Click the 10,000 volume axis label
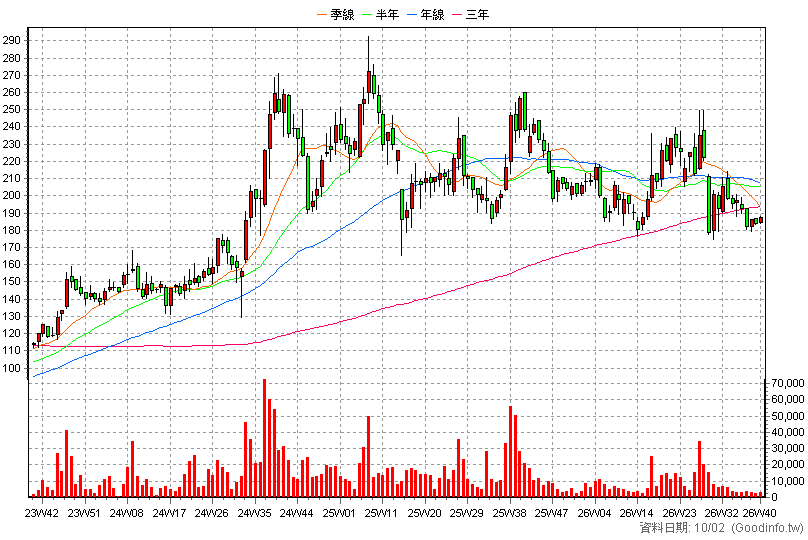This screenshot has width=808, height=540. pyautogui.click(x=787, y=481)
